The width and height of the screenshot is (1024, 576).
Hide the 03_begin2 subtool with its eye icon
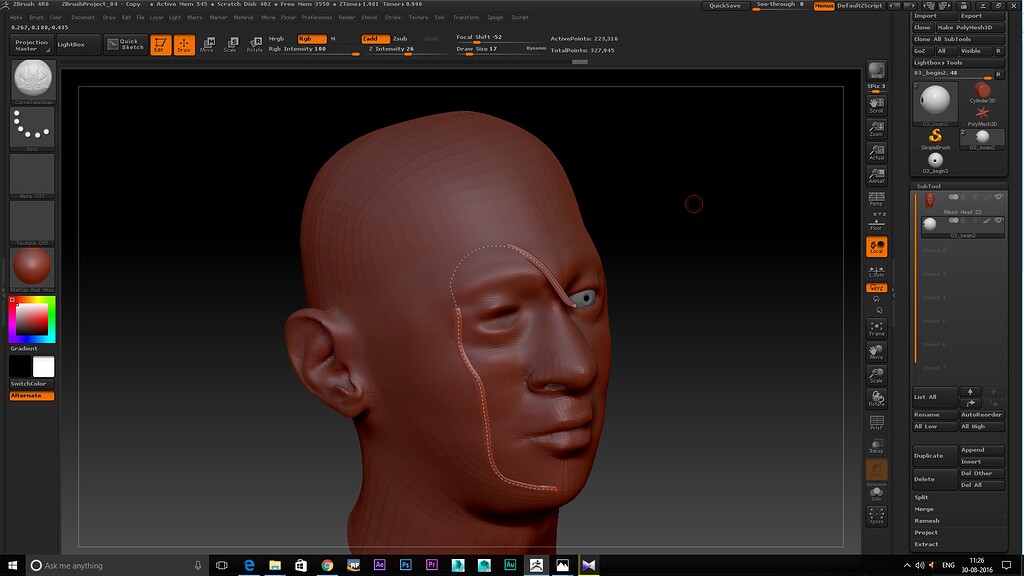1000,221
